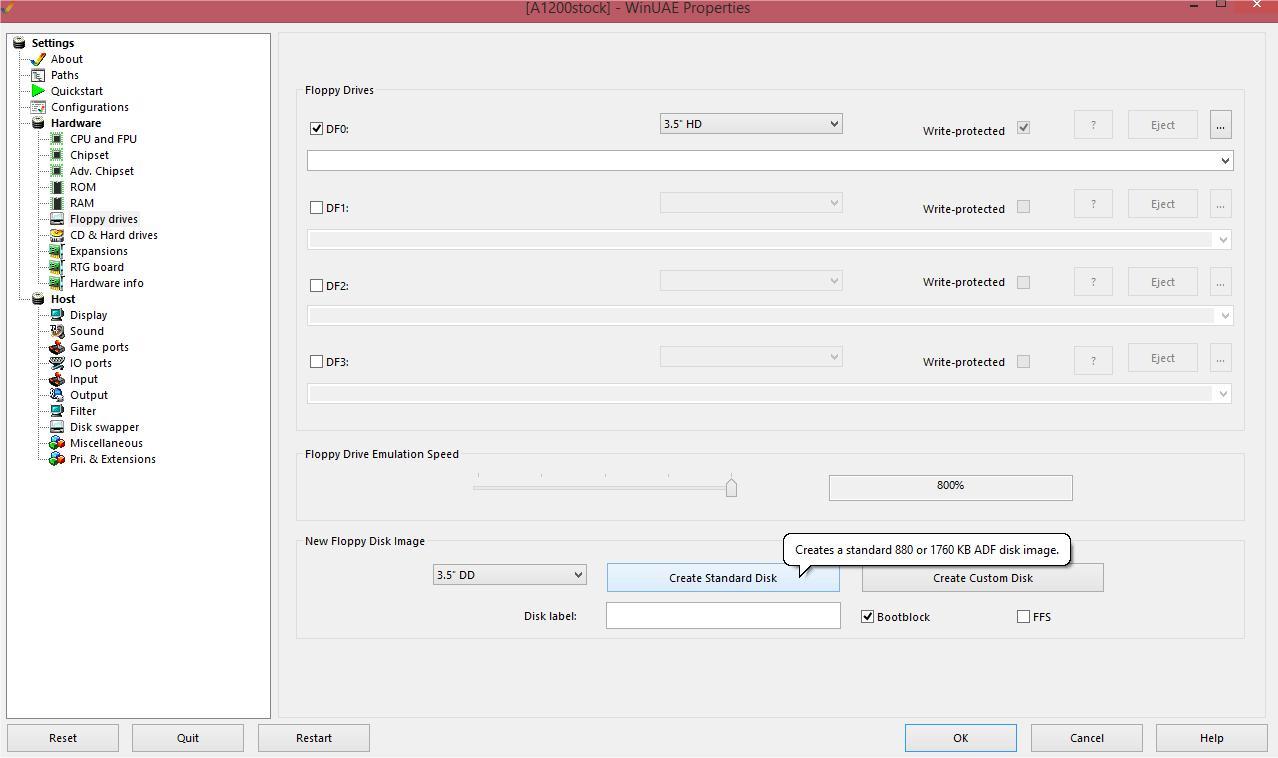This screenshot has height=758, width=1278.
Task: Click the Host group icon
Action: pyautogui.click(x=38, y=299)
